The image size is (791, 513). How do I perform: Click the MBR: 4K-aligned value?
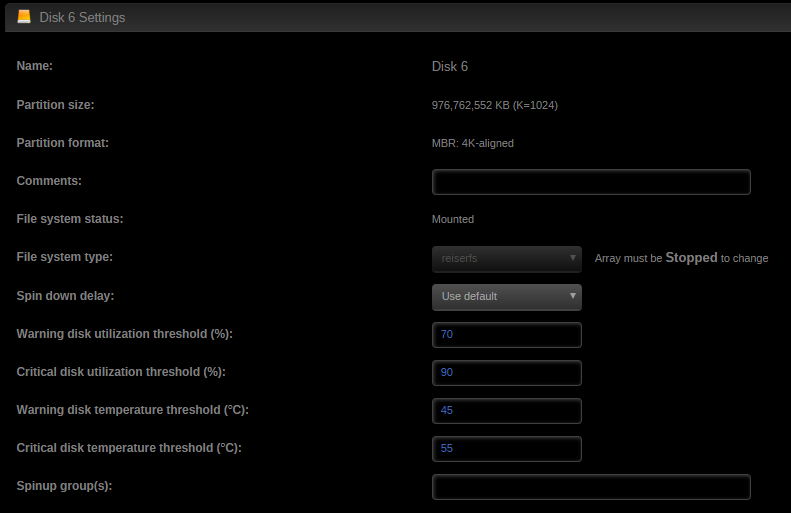pos(473,143)
